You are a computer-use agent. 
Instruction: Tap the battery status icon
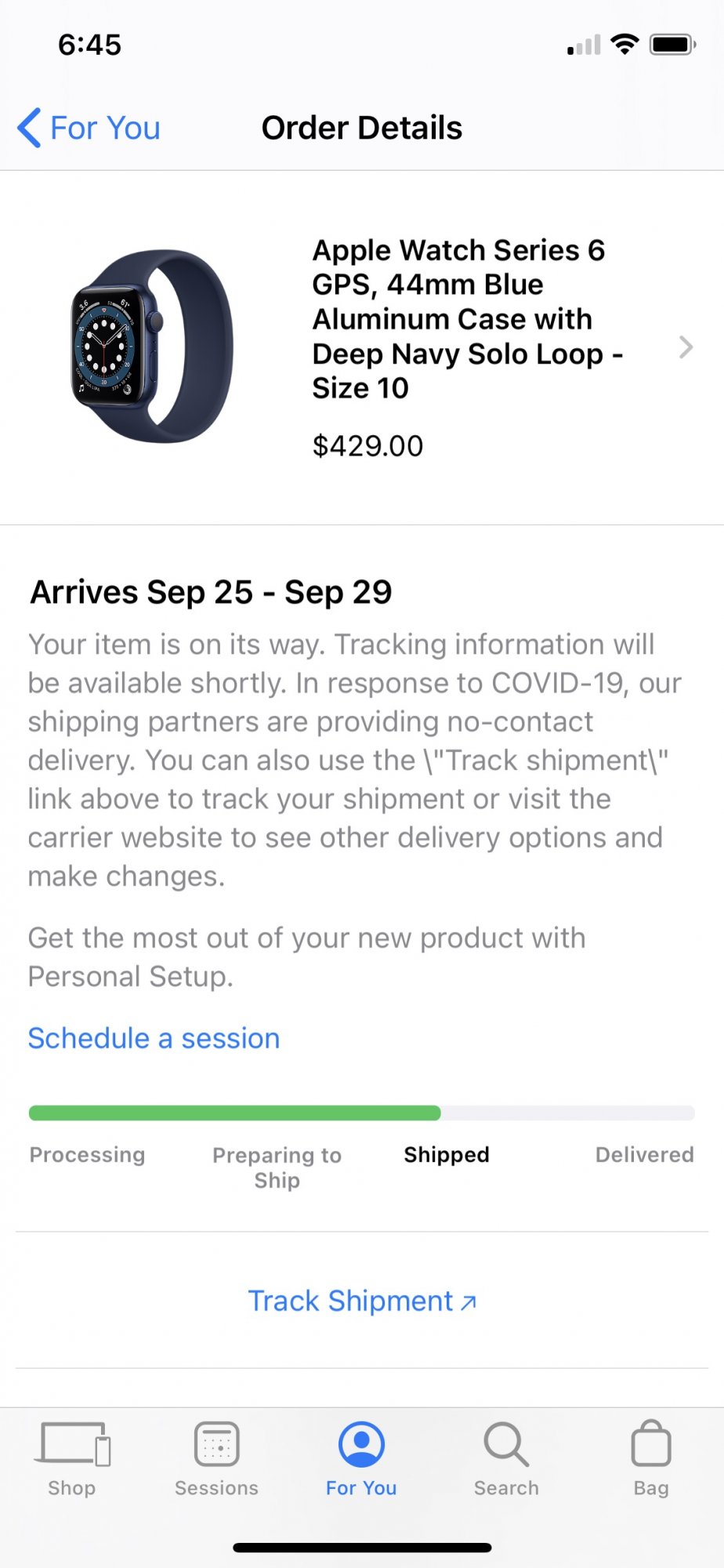tap(673, 44)
